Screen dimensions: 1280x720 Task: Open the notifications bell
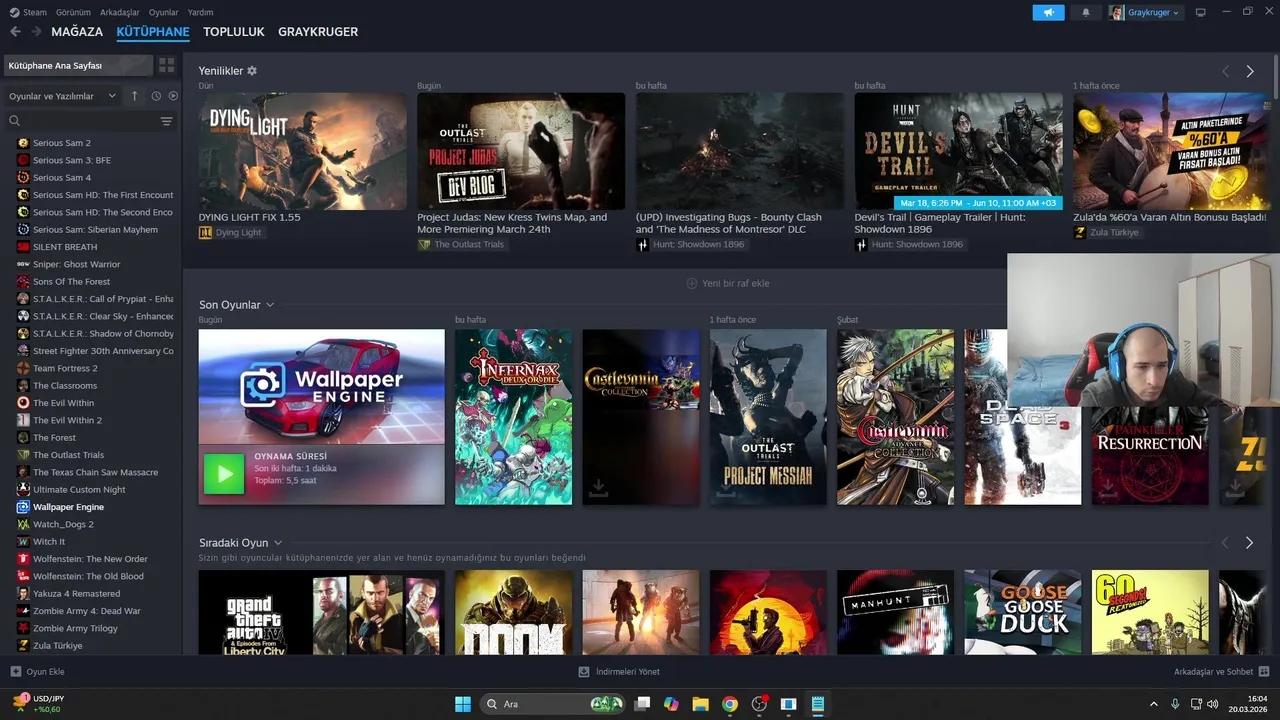tap(1086, 12)
